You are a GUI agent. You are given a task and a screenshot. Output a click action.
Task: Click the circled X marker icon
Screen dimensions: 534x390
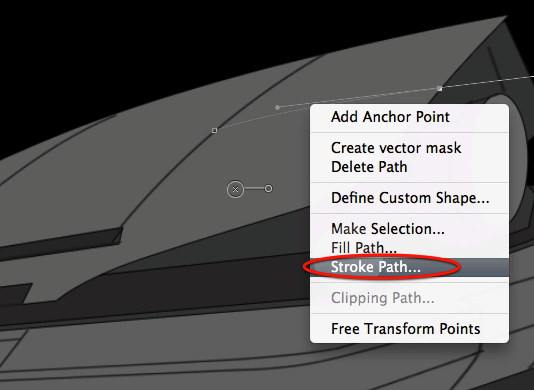click(x=235, y=189)
